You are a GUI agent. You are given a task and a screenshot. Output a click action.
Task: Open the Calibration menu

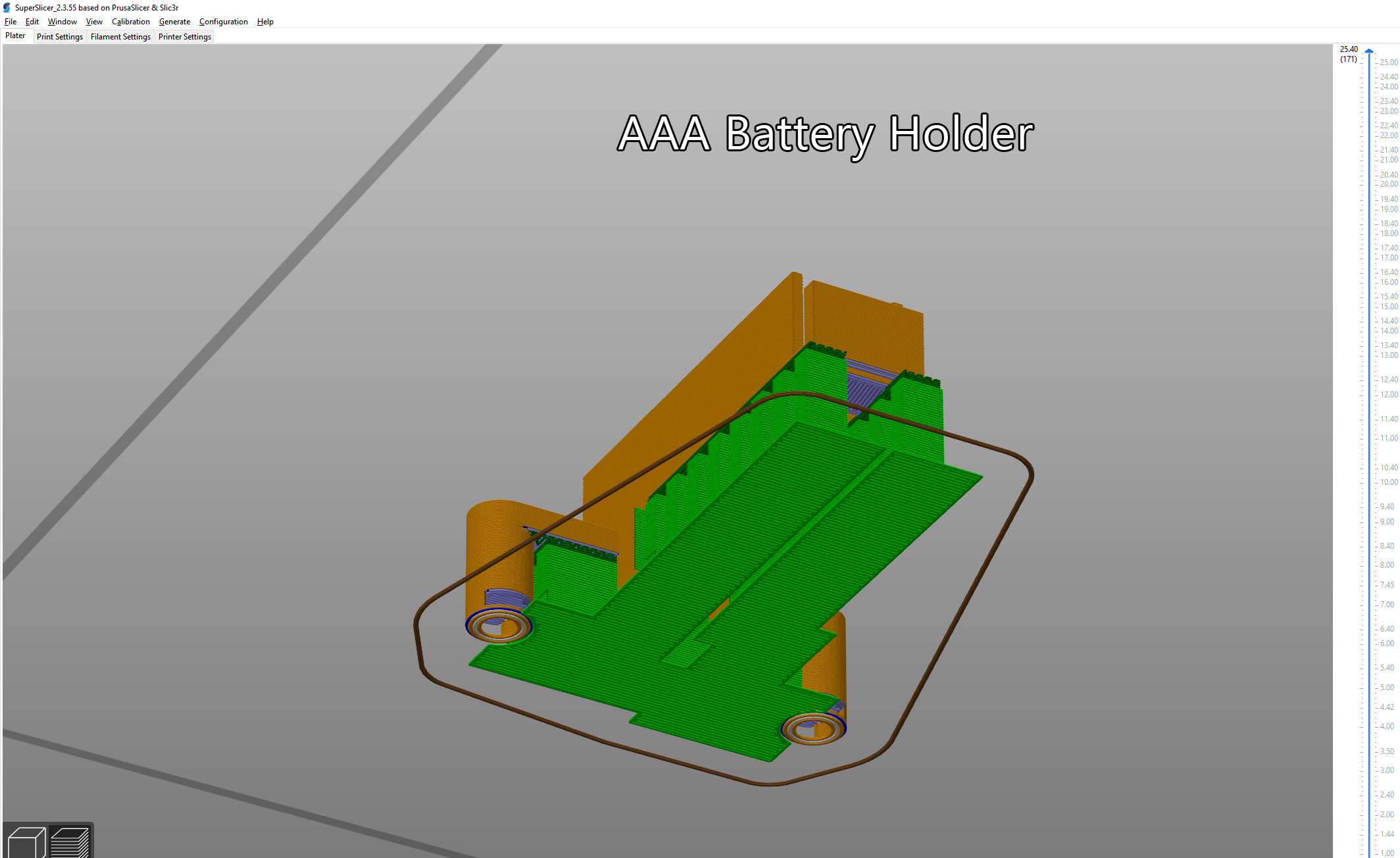(130, 21)
